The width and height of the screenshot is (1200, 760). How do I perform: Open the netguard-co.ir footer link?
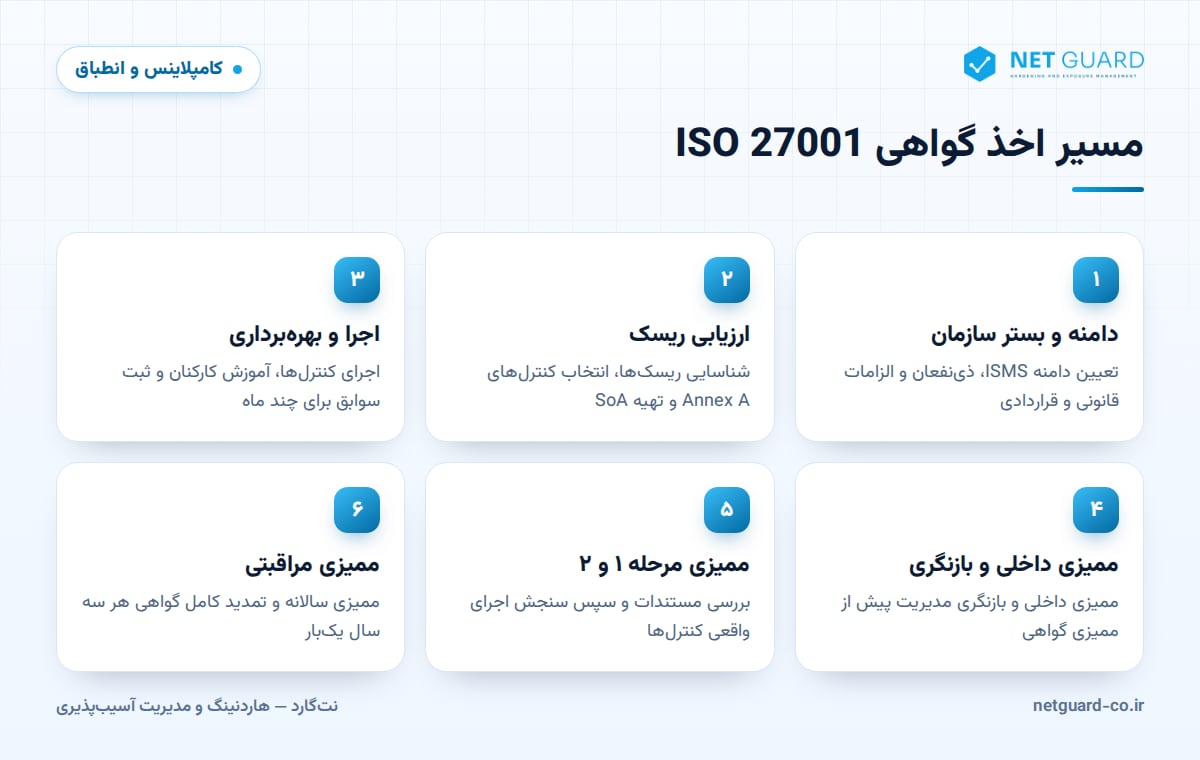[x=1088, y=706]
